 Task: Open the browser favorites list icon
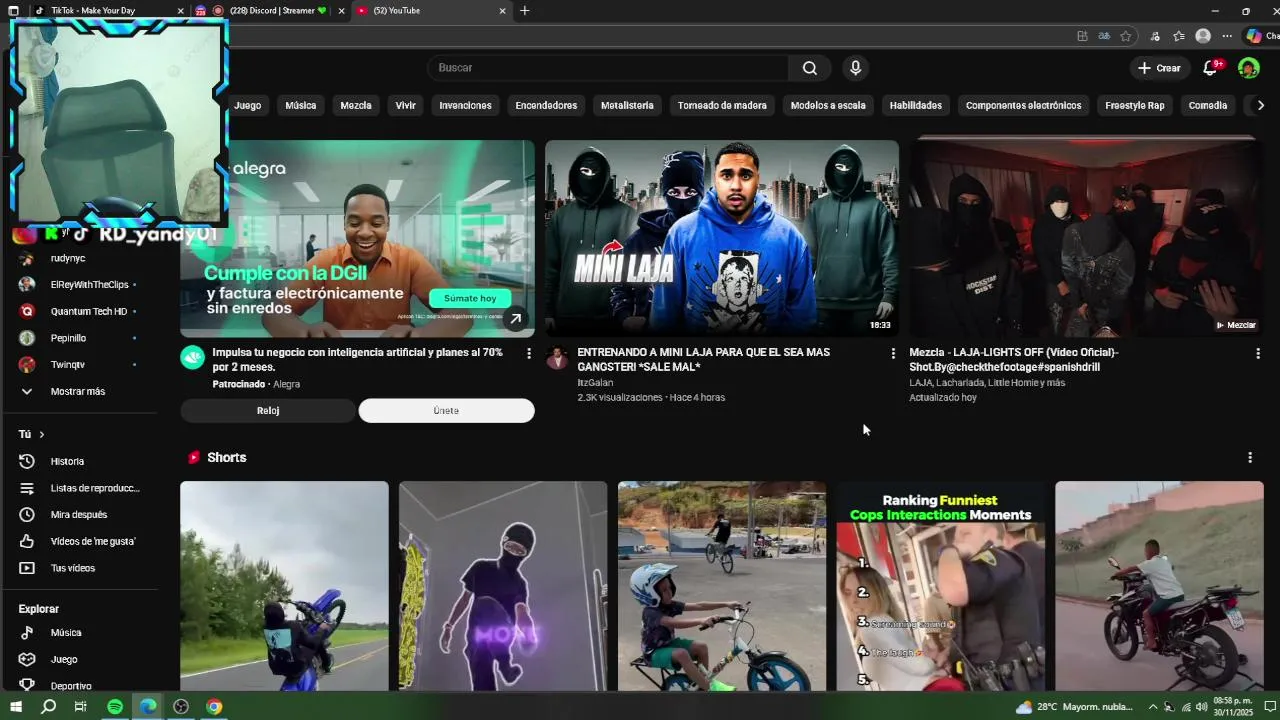[1179, 36]
